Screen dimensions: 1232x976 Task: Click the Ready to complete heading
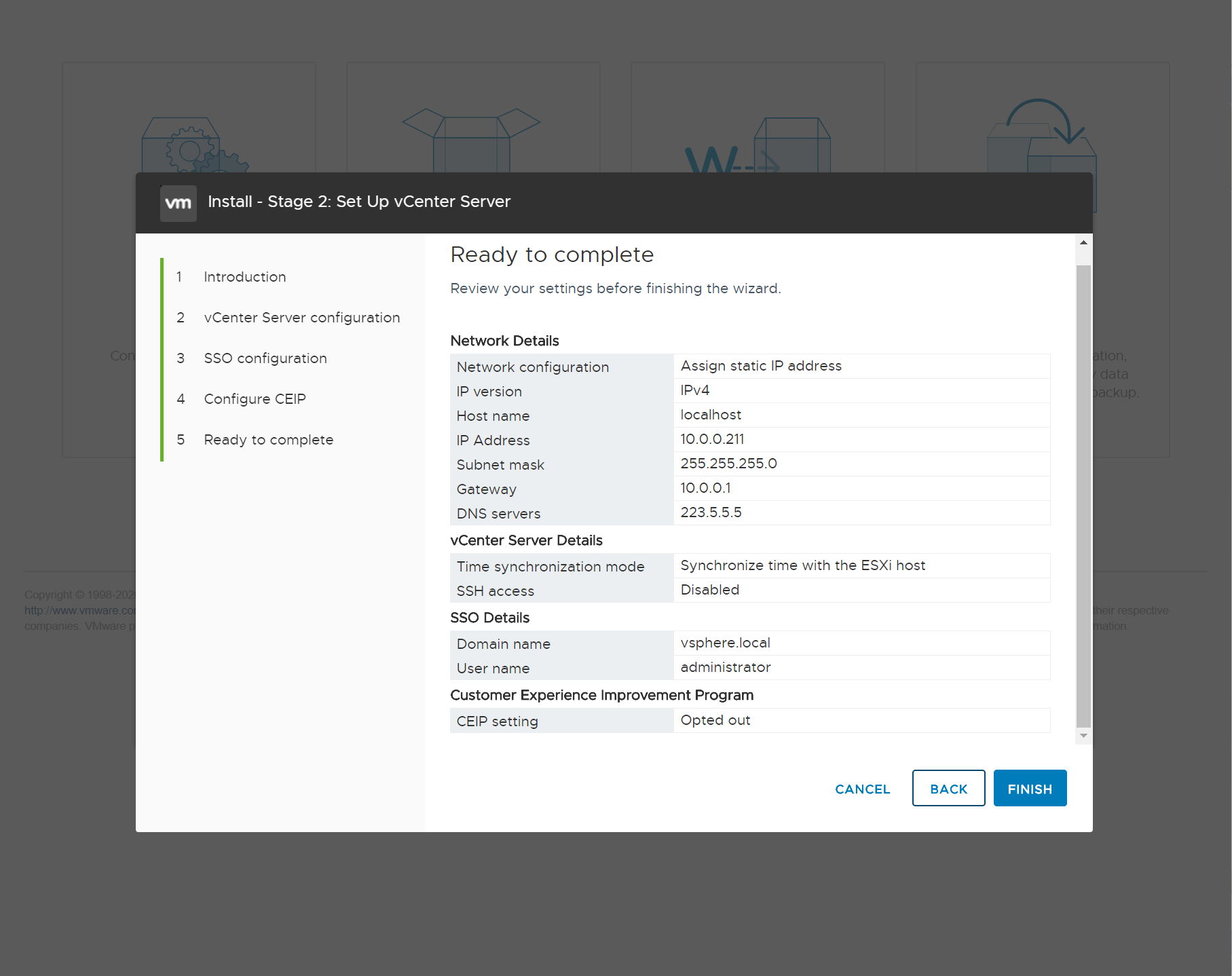coord(553,255)
